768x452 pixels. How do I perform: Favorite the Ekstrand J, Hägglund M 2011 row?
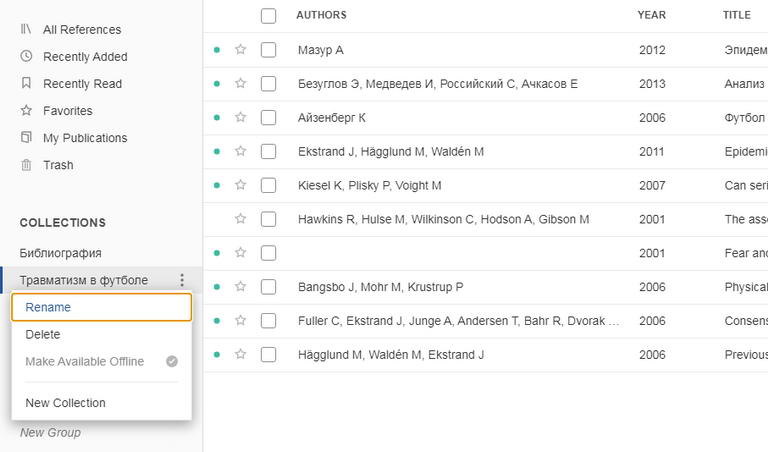[240, 151]
